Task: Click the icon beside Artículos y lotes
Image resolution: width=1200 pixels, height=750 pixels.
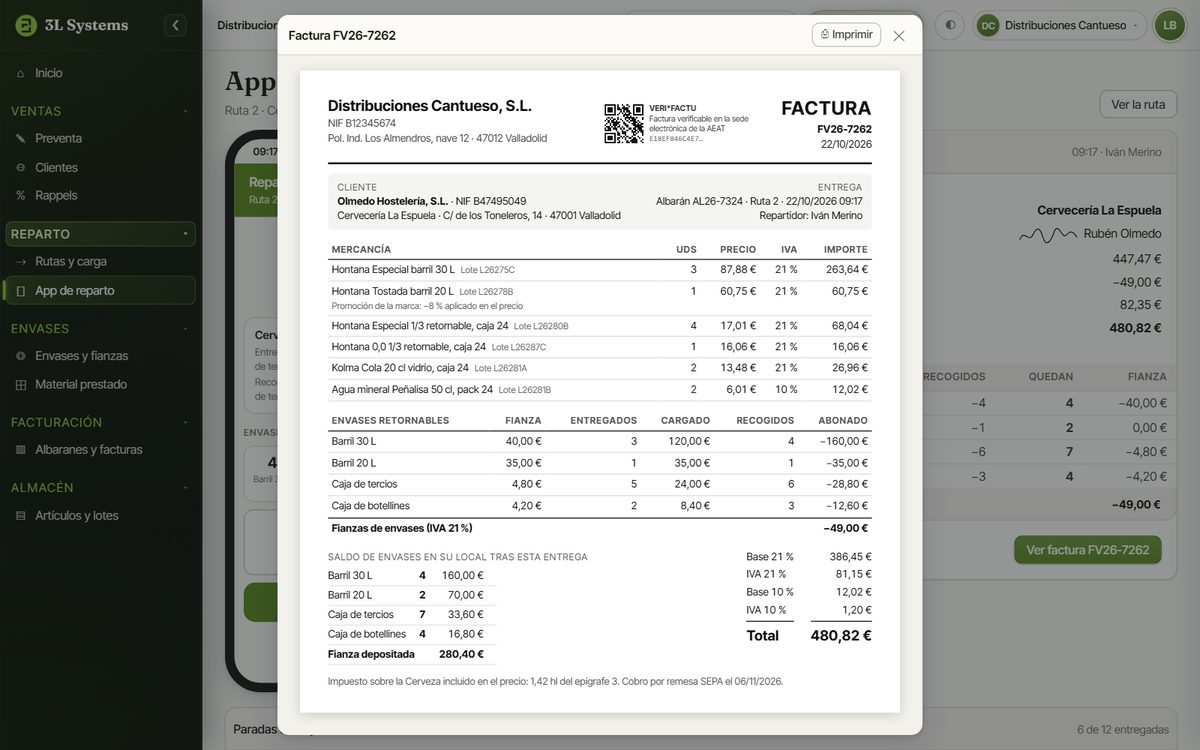Action: tap(21, 516)
